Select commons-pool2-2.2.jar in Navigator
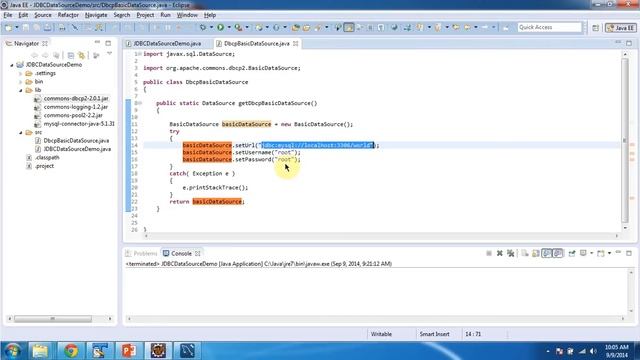640x360 pixels. (73, 116)
